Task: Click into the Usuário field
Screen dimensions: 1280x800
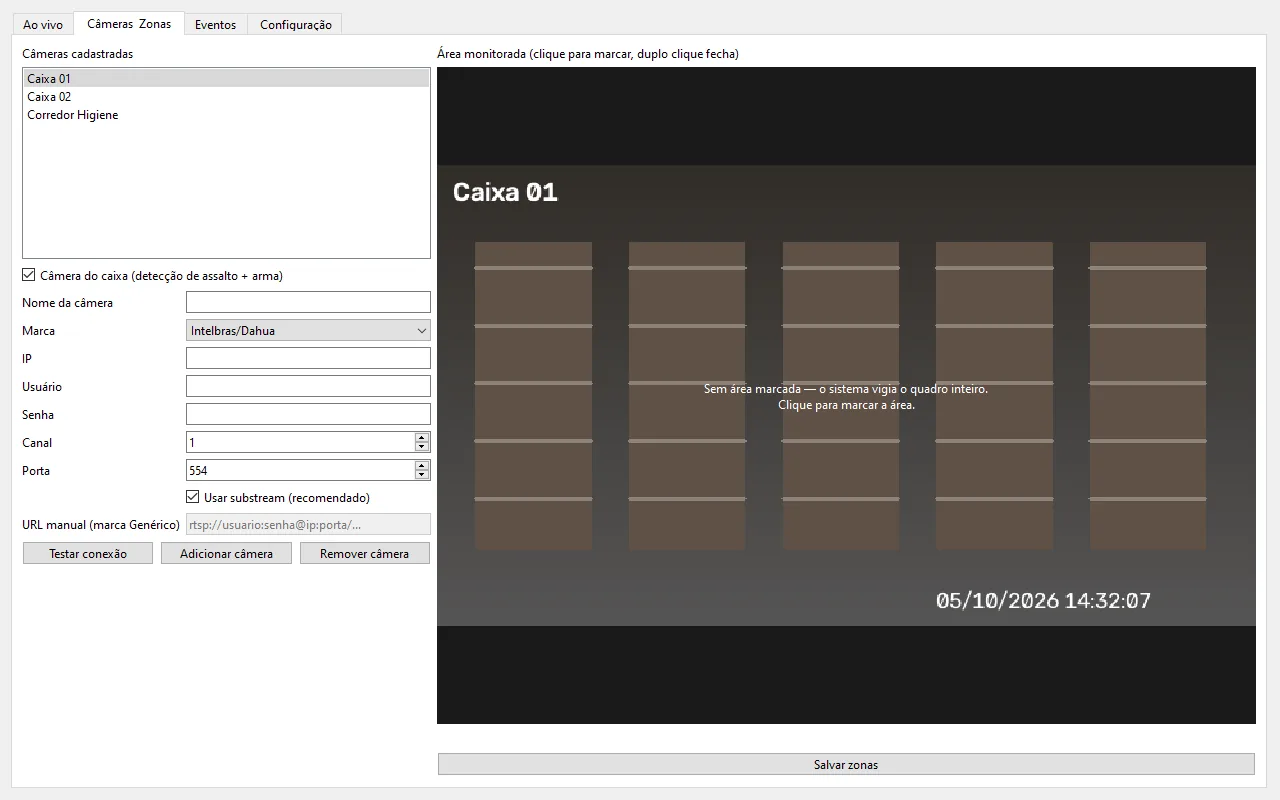Action: pyautogui.click(x=308, y=386)
